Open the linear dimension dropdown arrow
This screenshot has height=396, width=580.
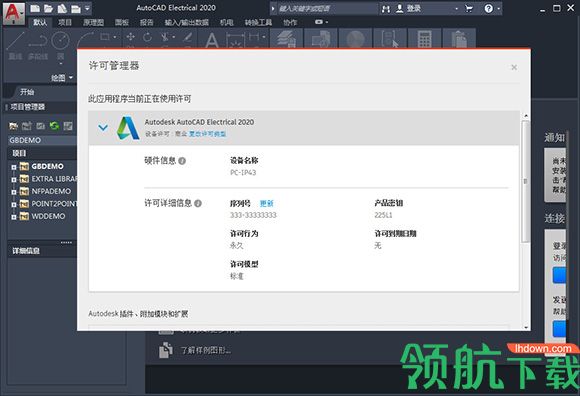pyautogui.click(x=263, y=37)
